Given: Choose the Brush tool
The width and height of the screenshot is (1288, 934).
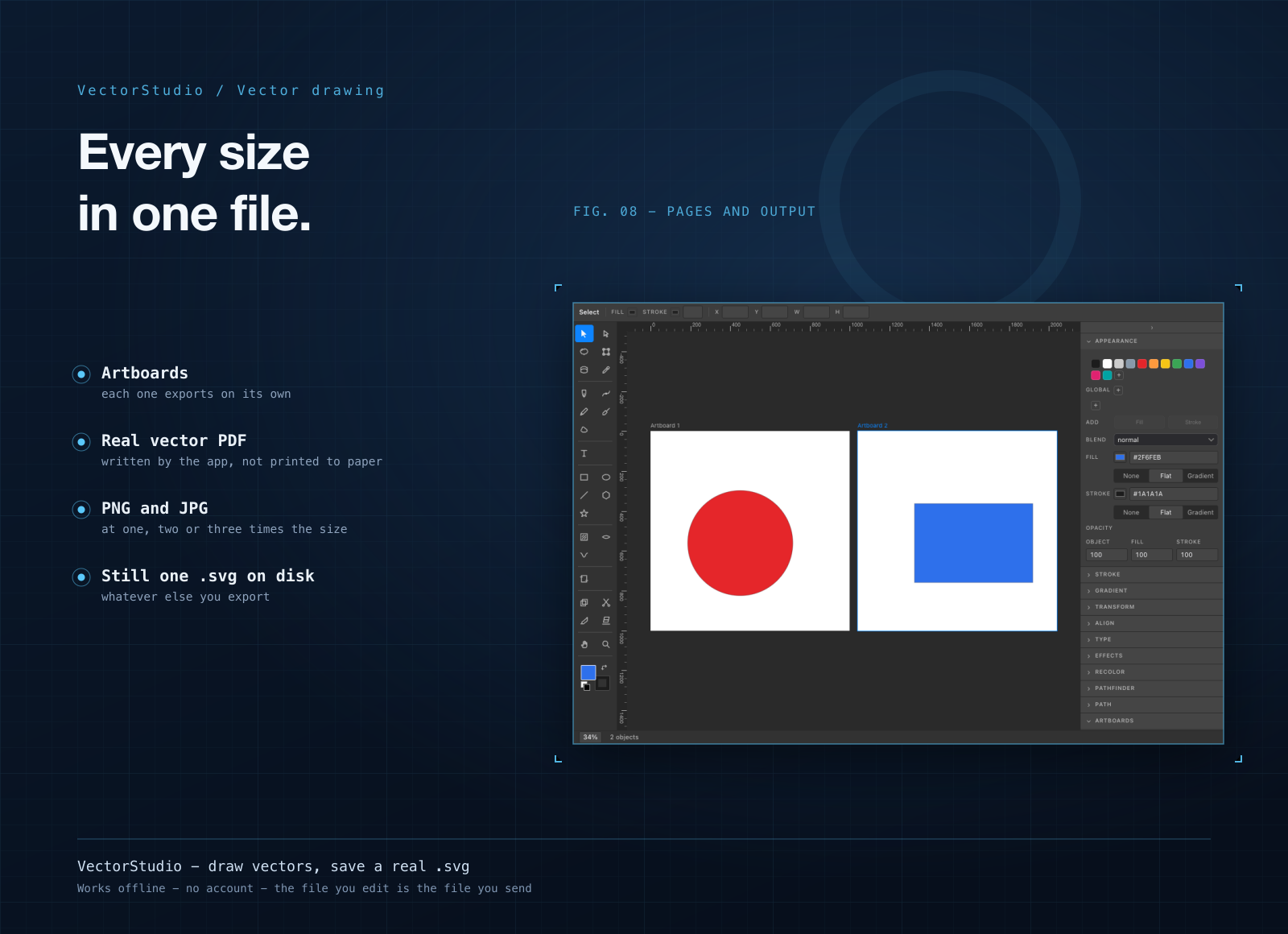Looking at the screenshot, I should pos(606,411).
